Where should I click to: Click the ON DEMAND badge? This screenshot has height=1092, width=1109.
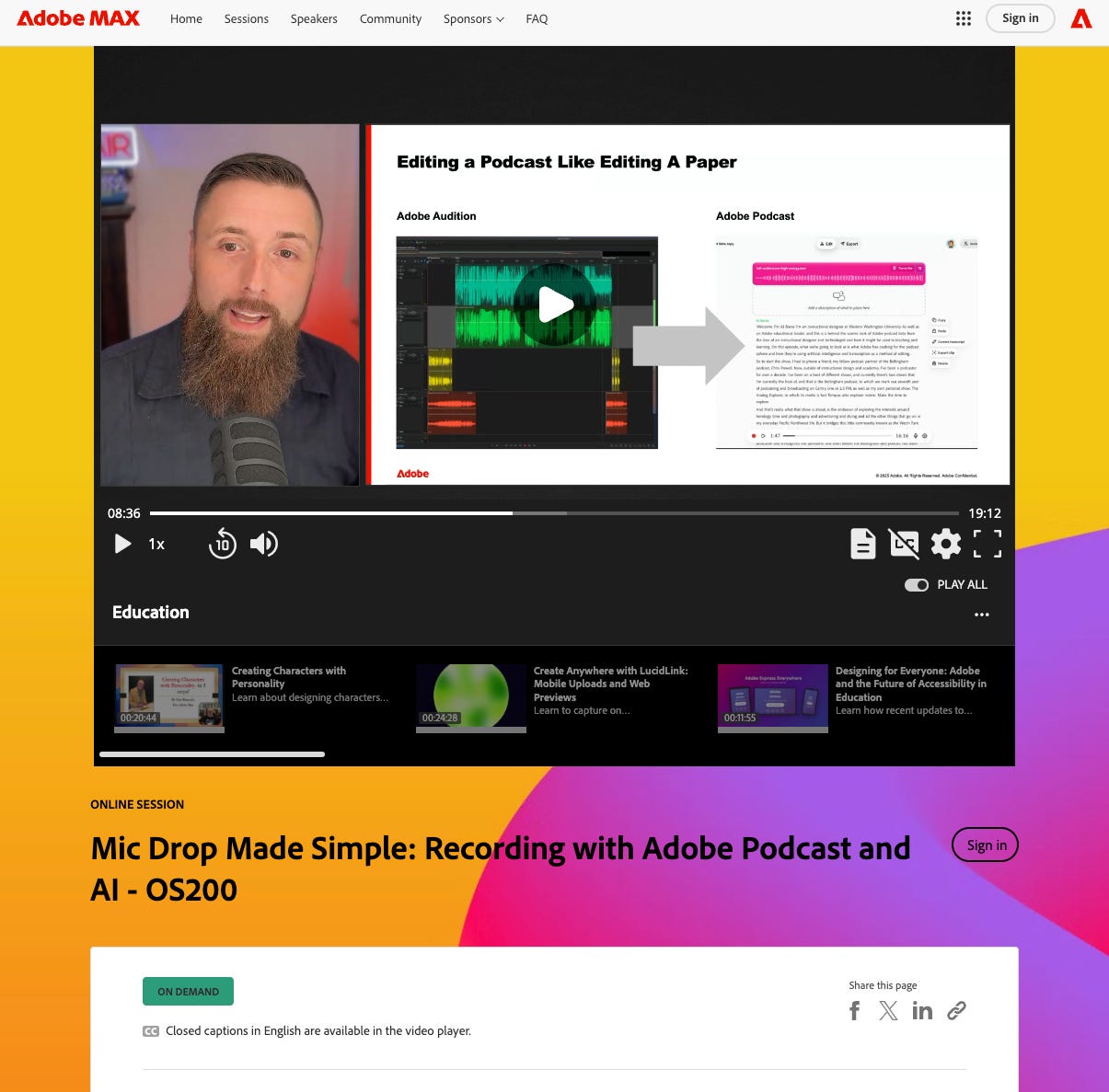click(188, 992)
